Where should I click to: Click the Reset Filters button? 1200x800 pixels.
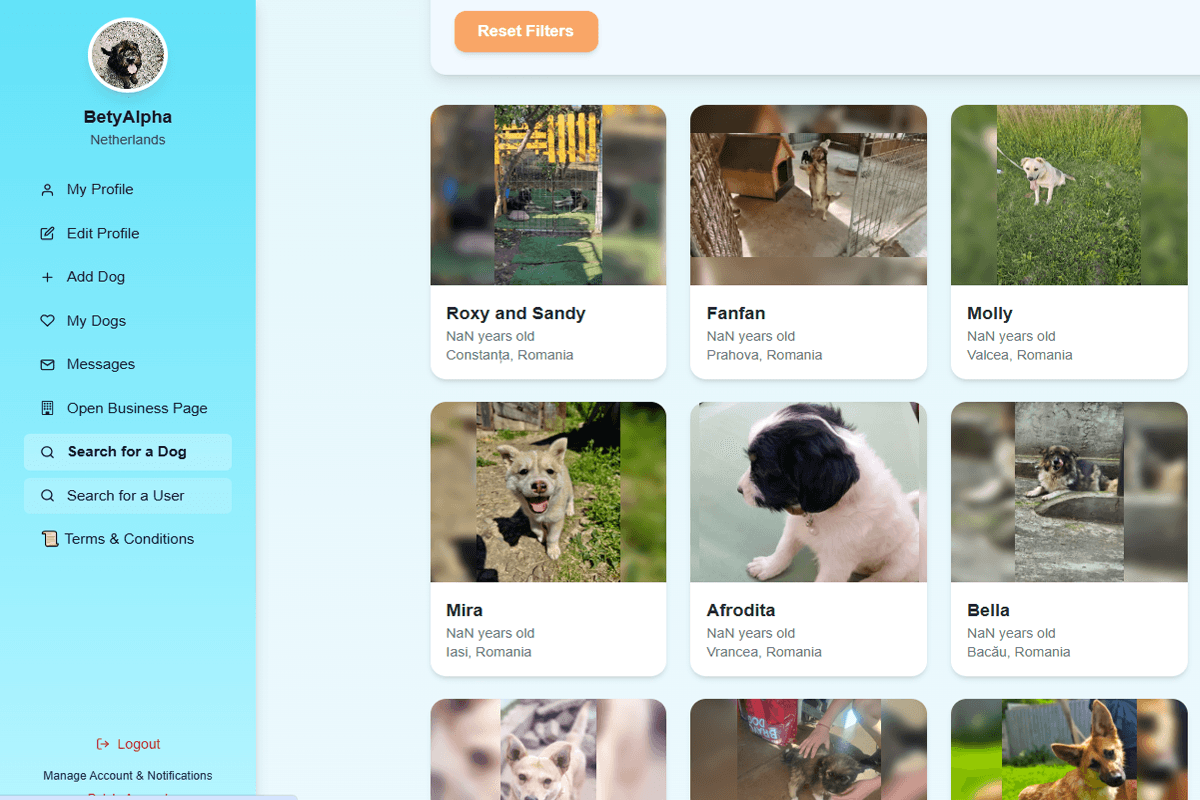tap(526, 31)
